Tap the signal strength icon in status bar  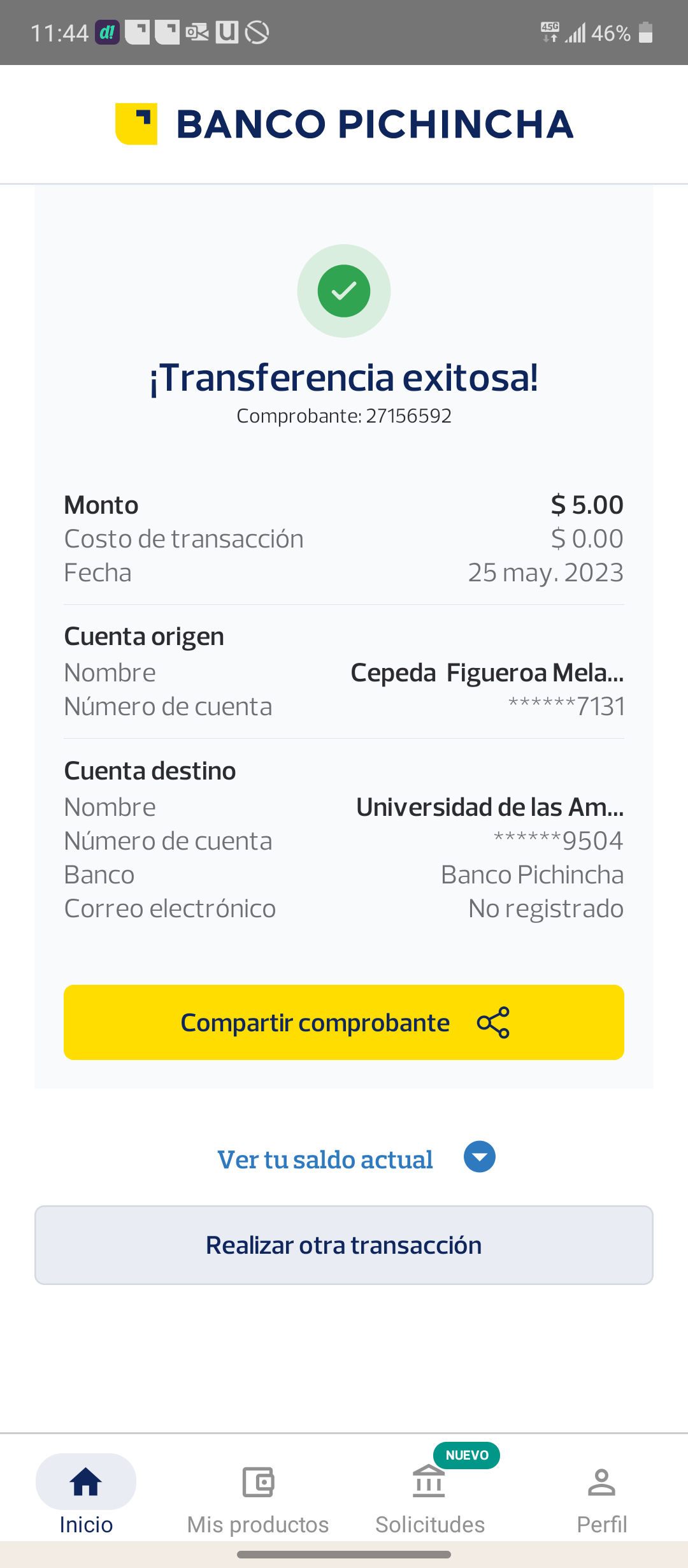[x=575, y=33]
